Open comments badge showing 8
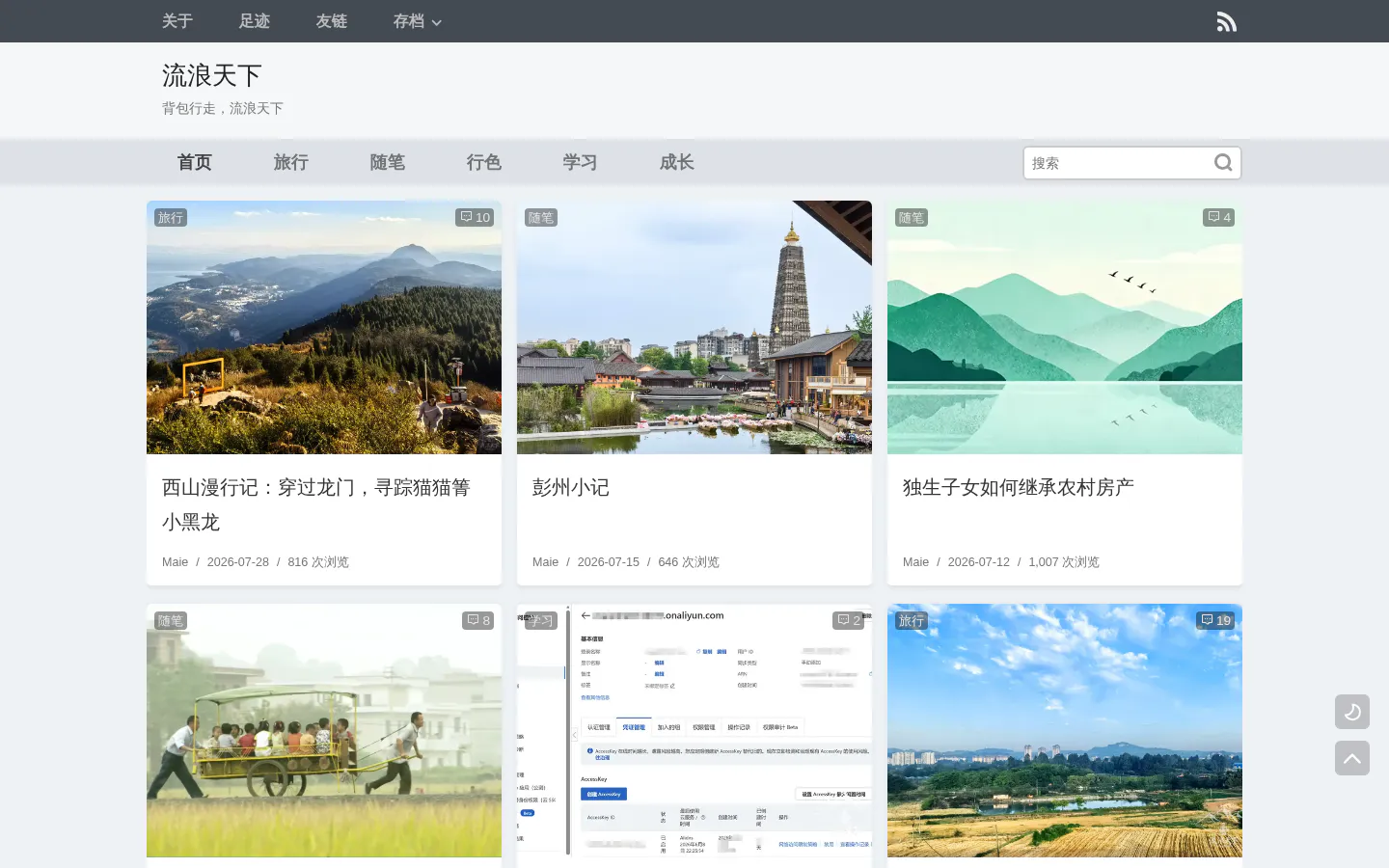This screenshot has height=868, width=1389. (x=478, y=620)
